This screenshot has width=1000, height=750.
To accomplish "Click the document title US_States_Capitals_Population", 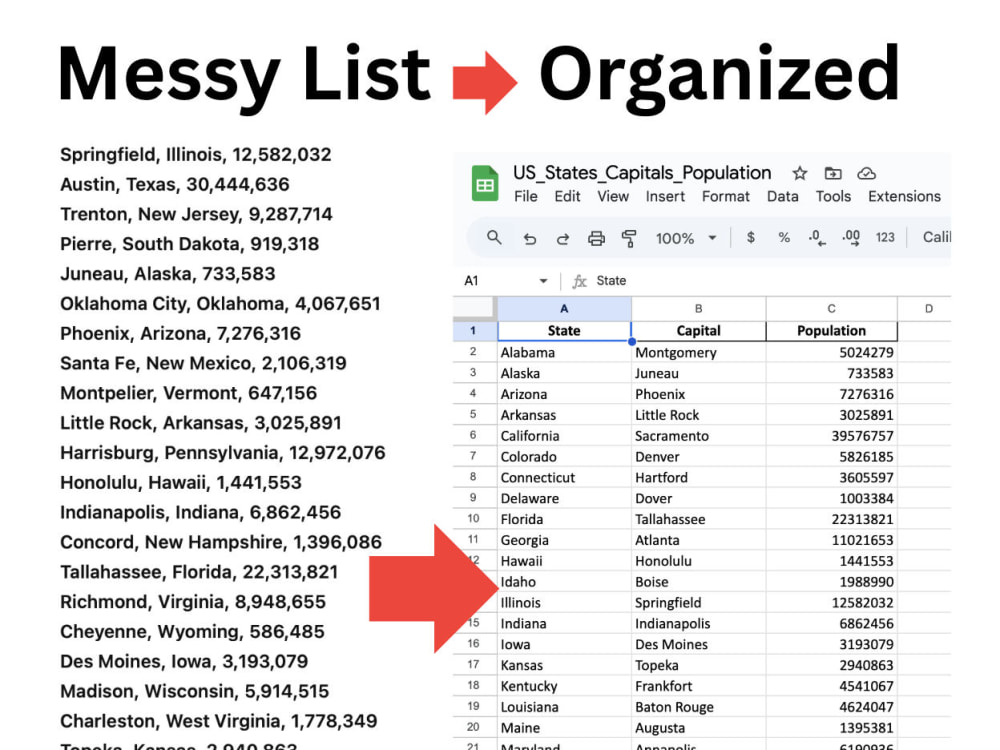I will coord(642,173).
